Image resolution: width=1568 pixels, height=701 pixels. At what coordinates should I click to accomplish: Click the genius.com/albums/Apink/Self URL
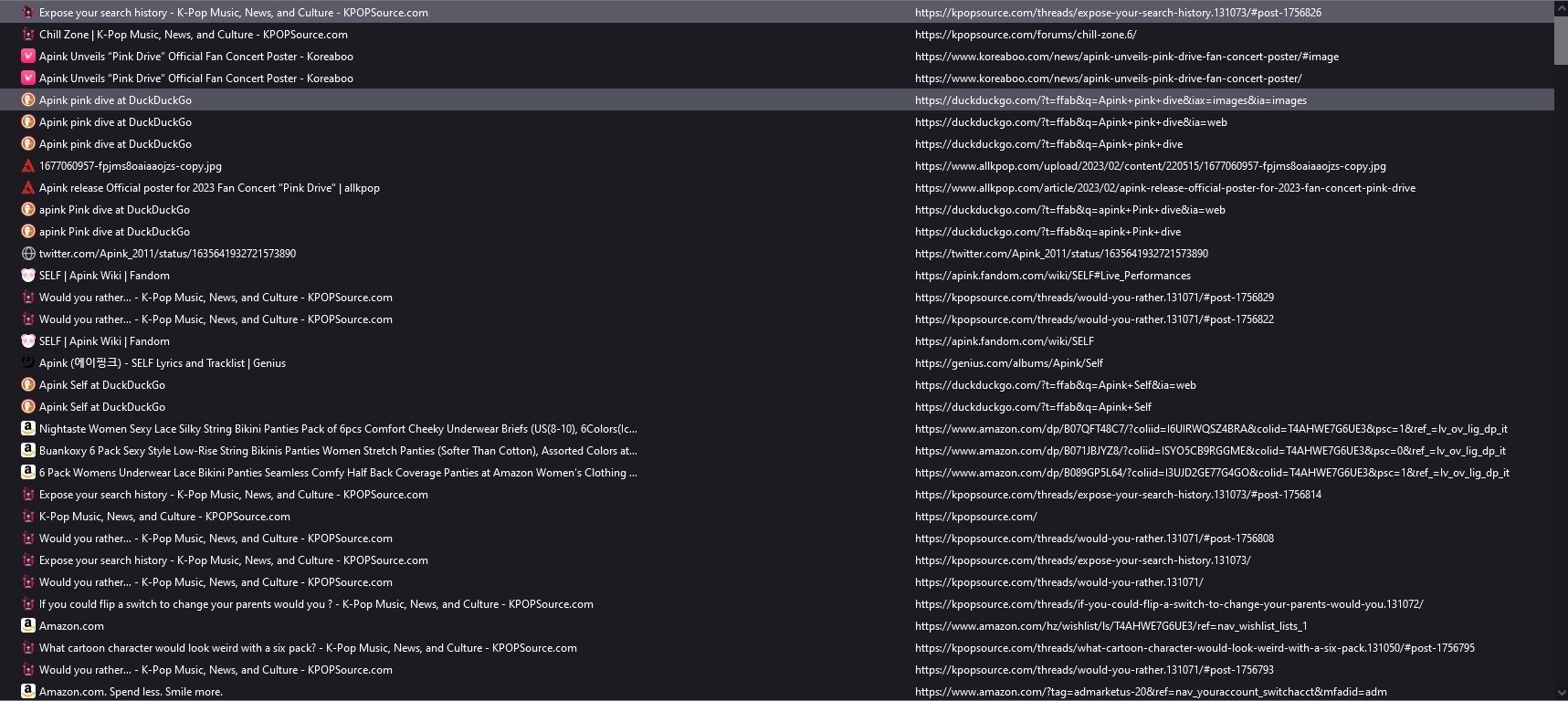pos(1009,363)
